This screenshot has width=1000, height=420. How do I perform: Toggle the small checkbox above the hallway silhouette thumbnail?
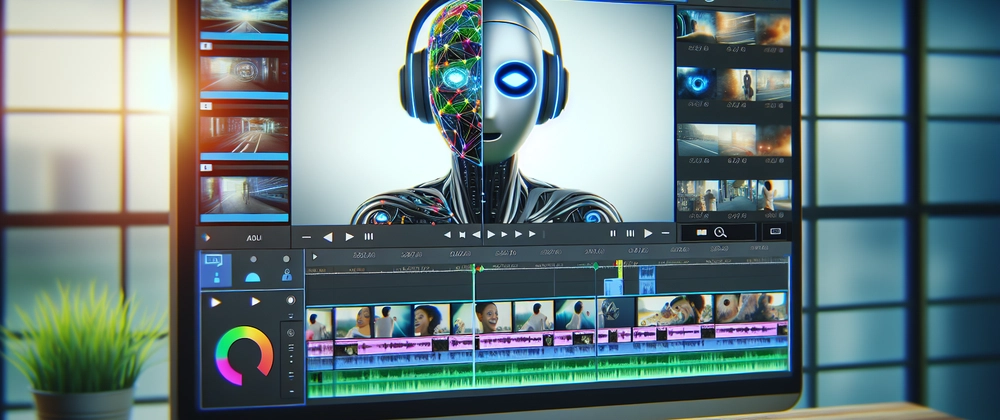tap(204, 168)
